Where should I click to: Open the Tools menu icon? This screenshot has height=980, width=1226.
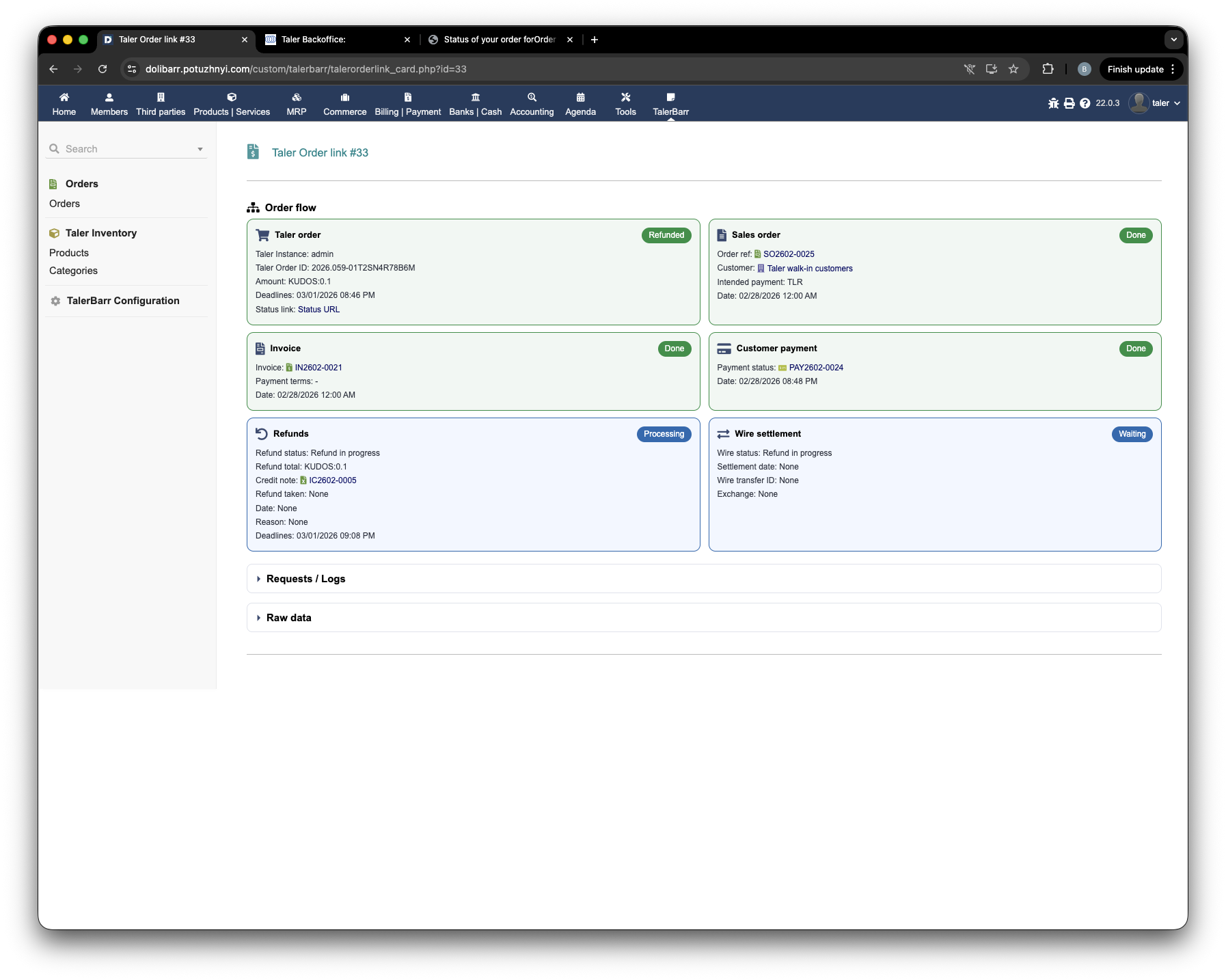click(625, 98)
